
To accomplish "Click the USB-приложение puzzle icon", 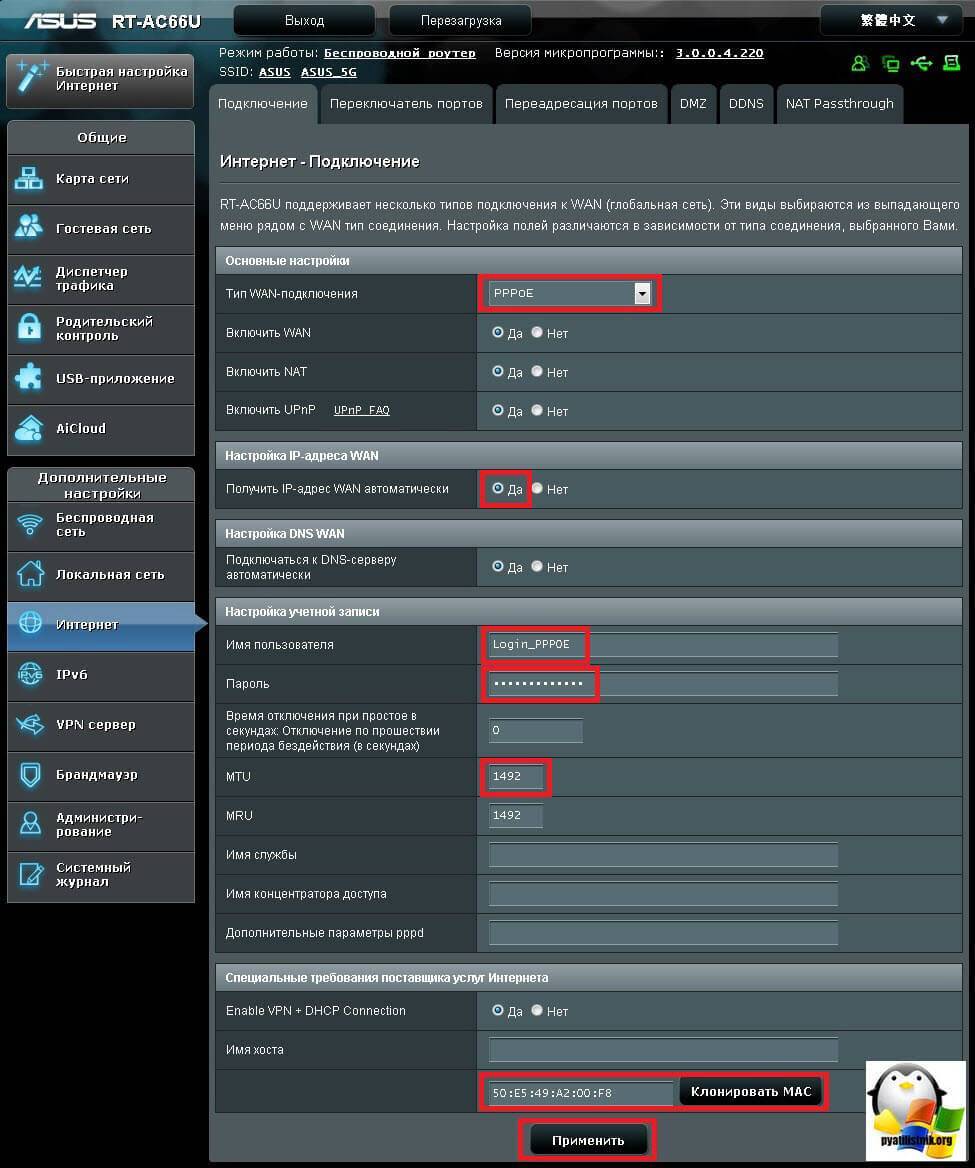I will (29, 378).
